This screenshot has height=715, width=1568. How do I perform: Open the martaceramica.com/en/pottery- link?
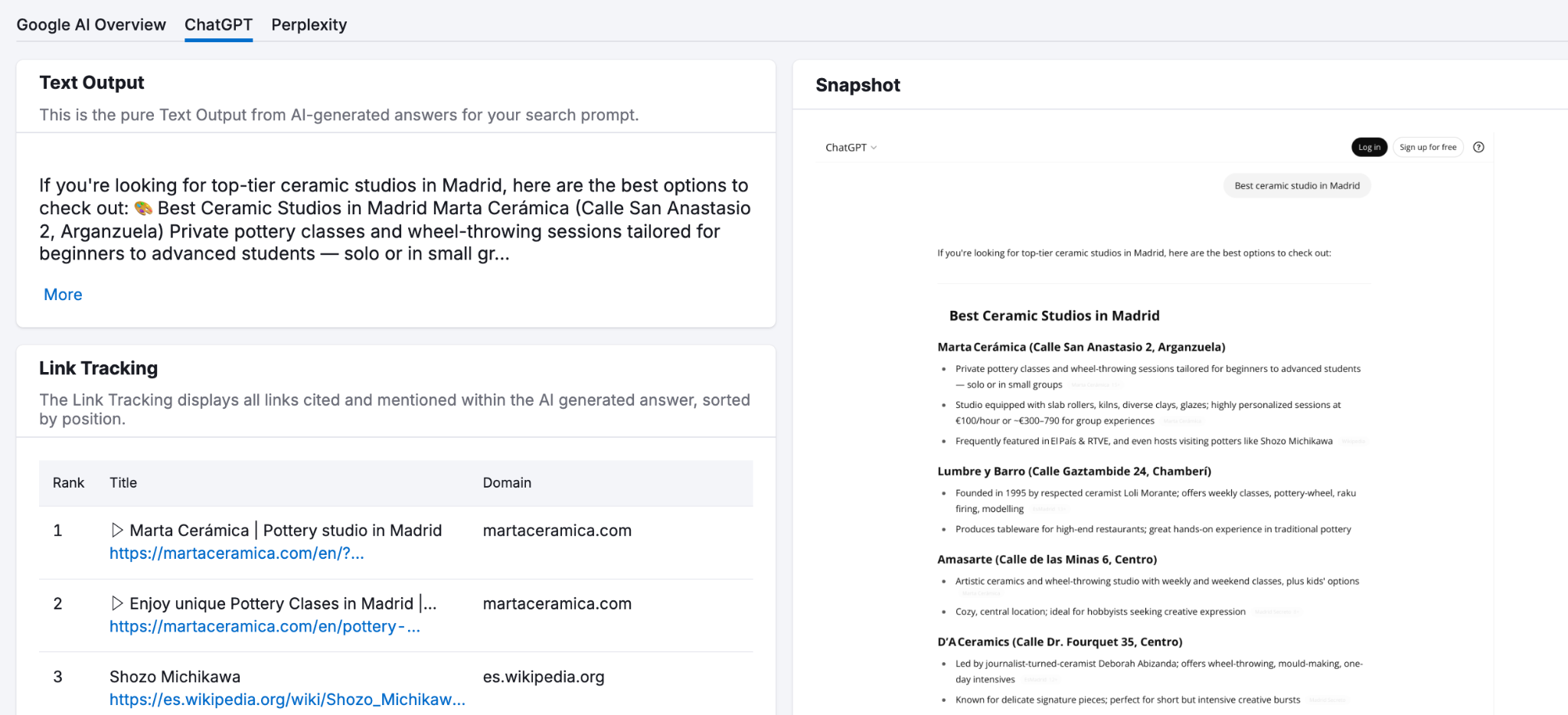coord(265,626)
